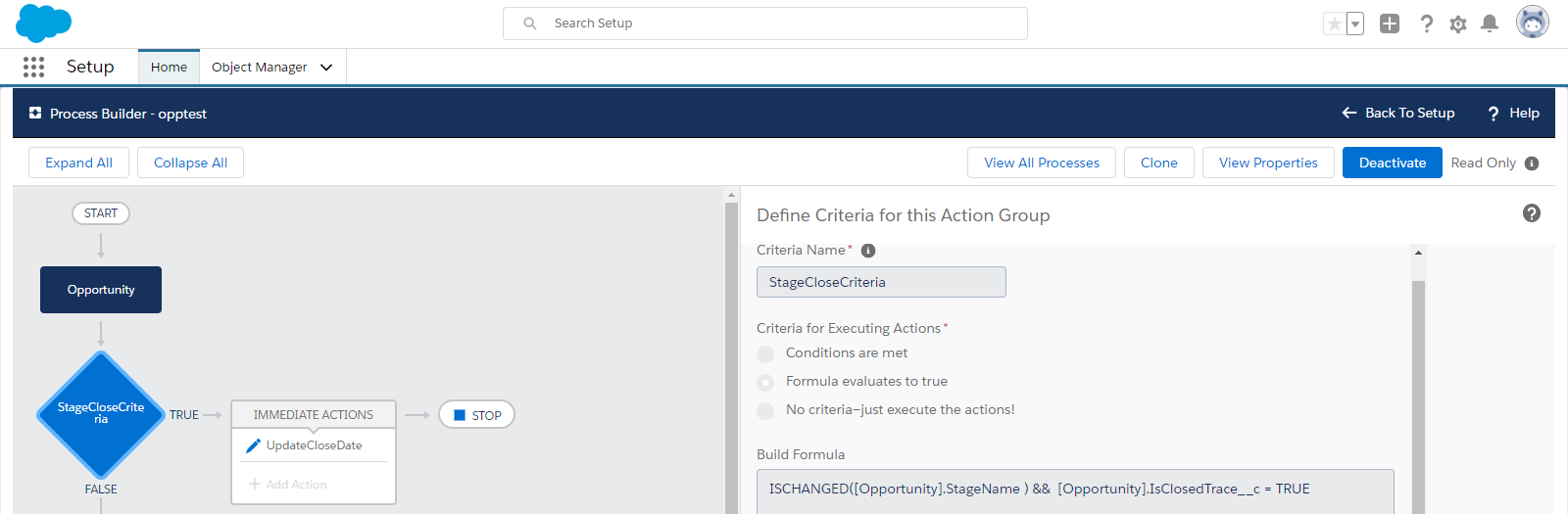Deactivate the process
Screen dimensions: 1568x514
pos(1393,163)
